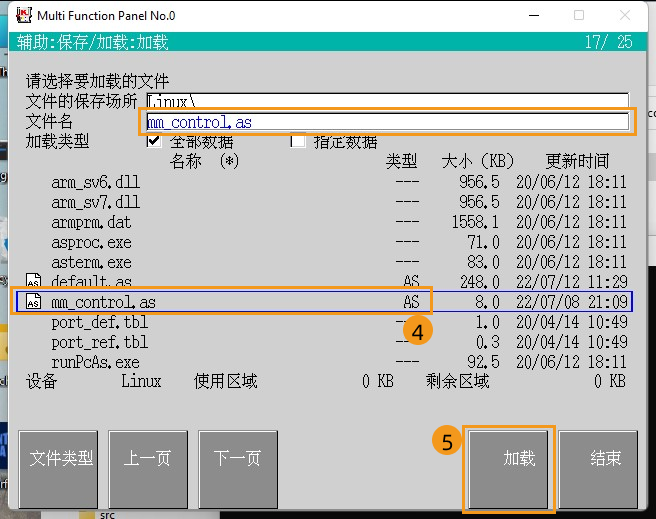Select runPcAs.exe in the file list

point(95,362)
